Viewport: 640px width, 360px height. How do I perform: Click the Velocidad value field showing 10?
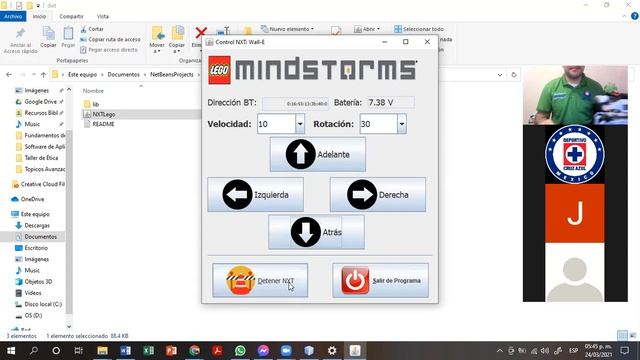click(x=276, y=124)
